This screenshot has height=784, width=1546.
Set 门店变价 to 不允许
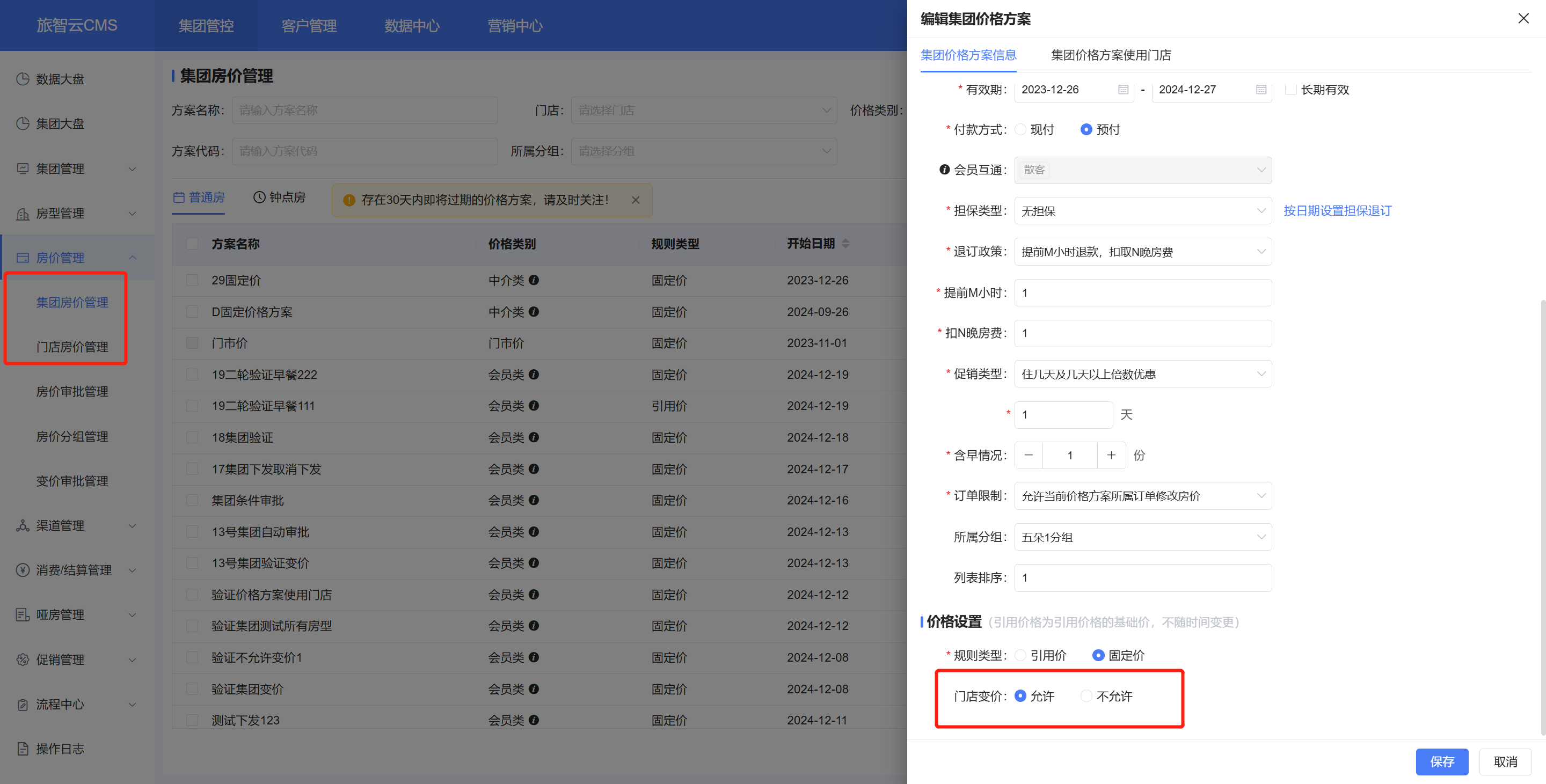tap(1086, 696)
